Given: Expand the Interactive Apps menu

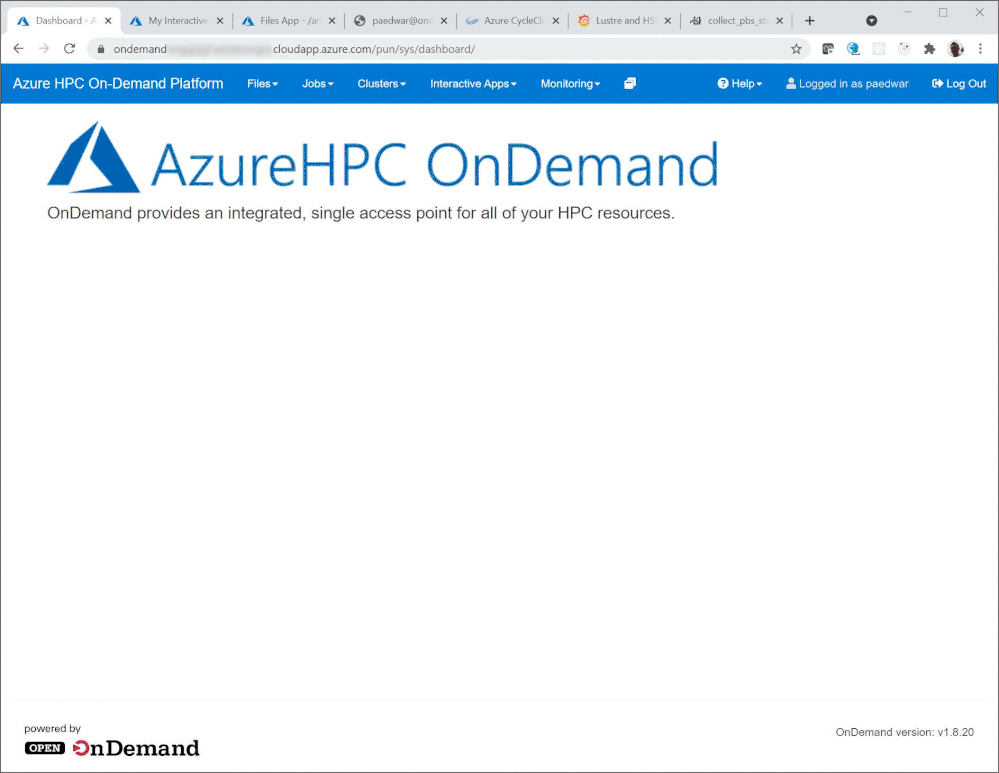Looking at the screenshot, I should [x=473, y=83].
